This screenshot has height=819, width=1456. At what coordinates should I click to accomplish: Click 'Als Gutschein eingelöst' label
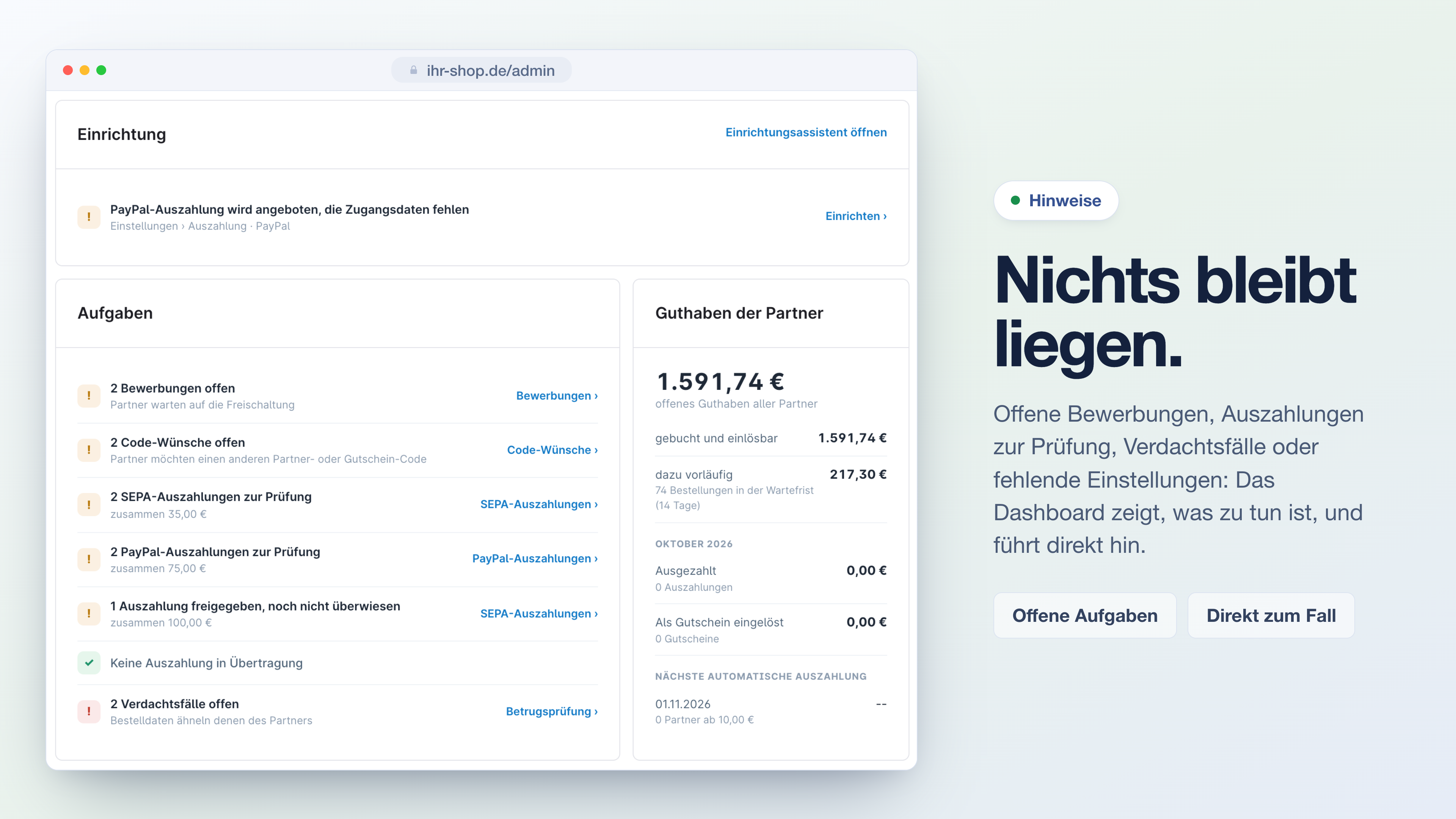719,622
